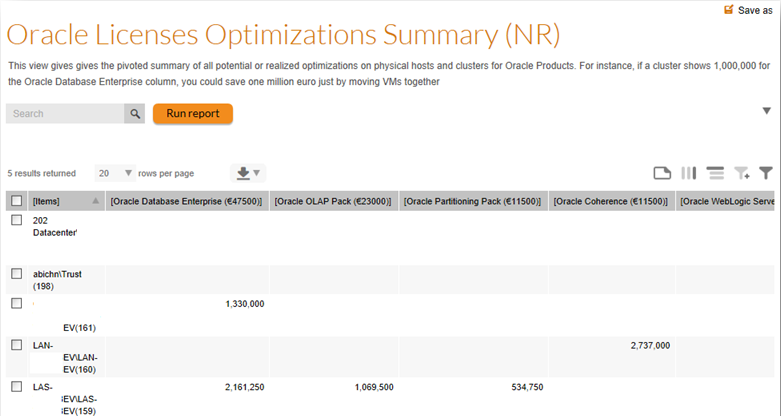Click the 5 results returned text

(x=41, y=173)
